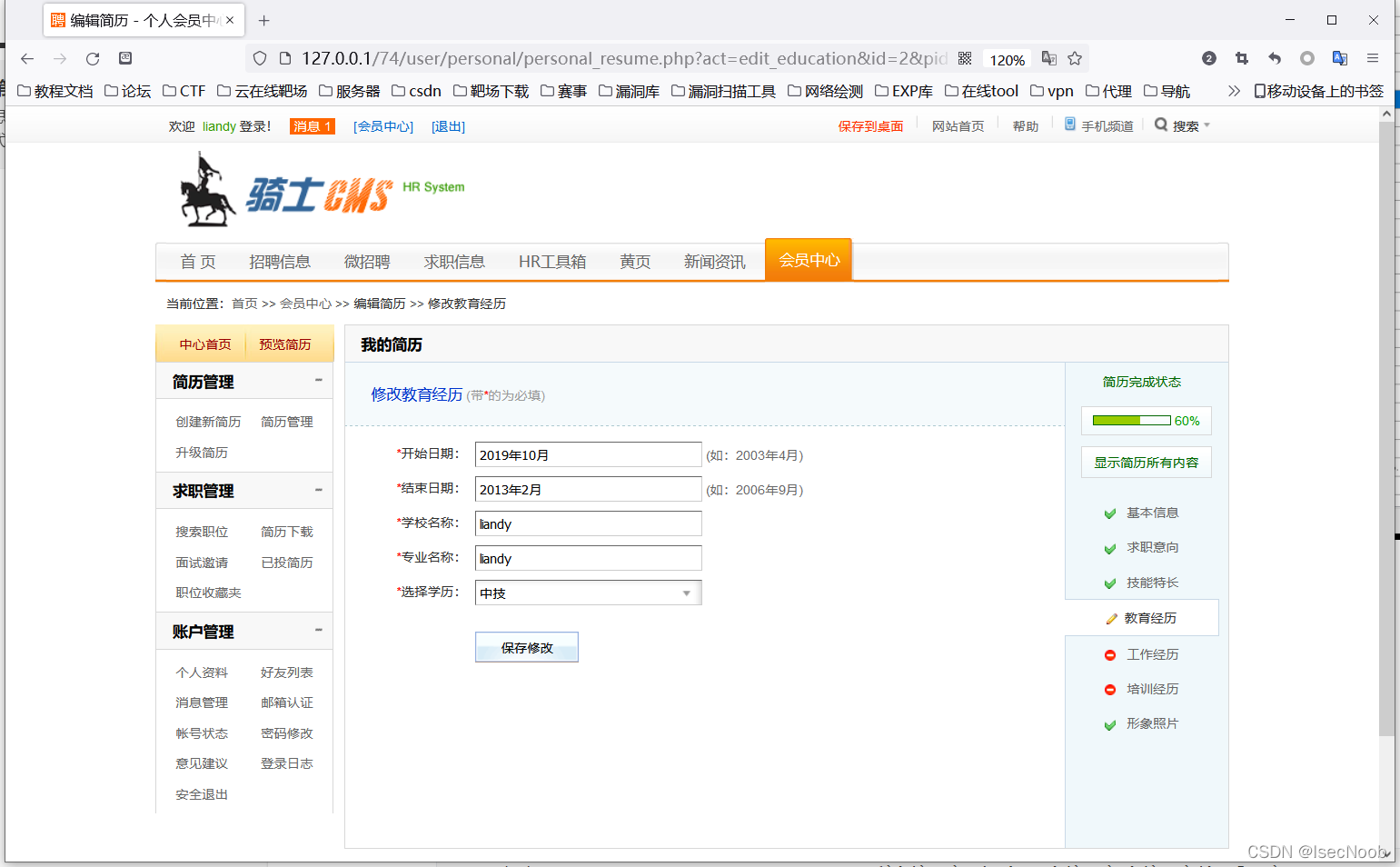Toggle the connection security padlock indicator
The height and width of the screenshot is (867, 1400).
tap(284, 57)
